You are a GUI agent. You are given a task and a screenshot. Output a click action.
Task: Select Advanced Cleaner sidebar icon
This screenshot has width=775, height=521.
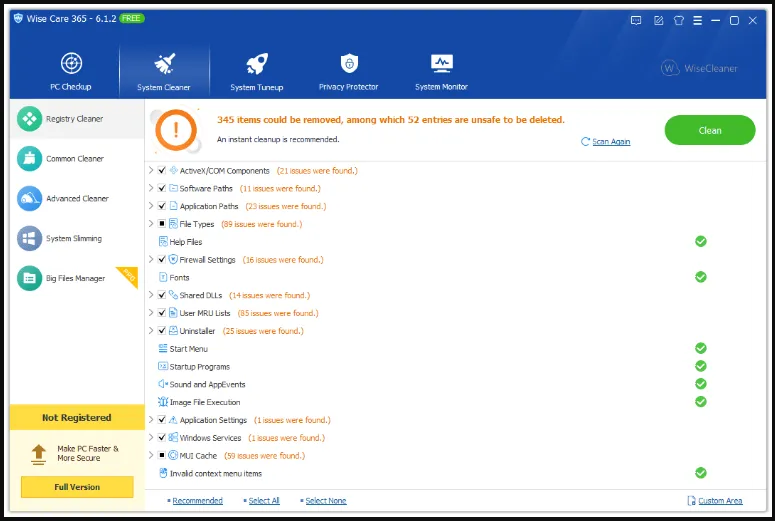tap(30, 199)
